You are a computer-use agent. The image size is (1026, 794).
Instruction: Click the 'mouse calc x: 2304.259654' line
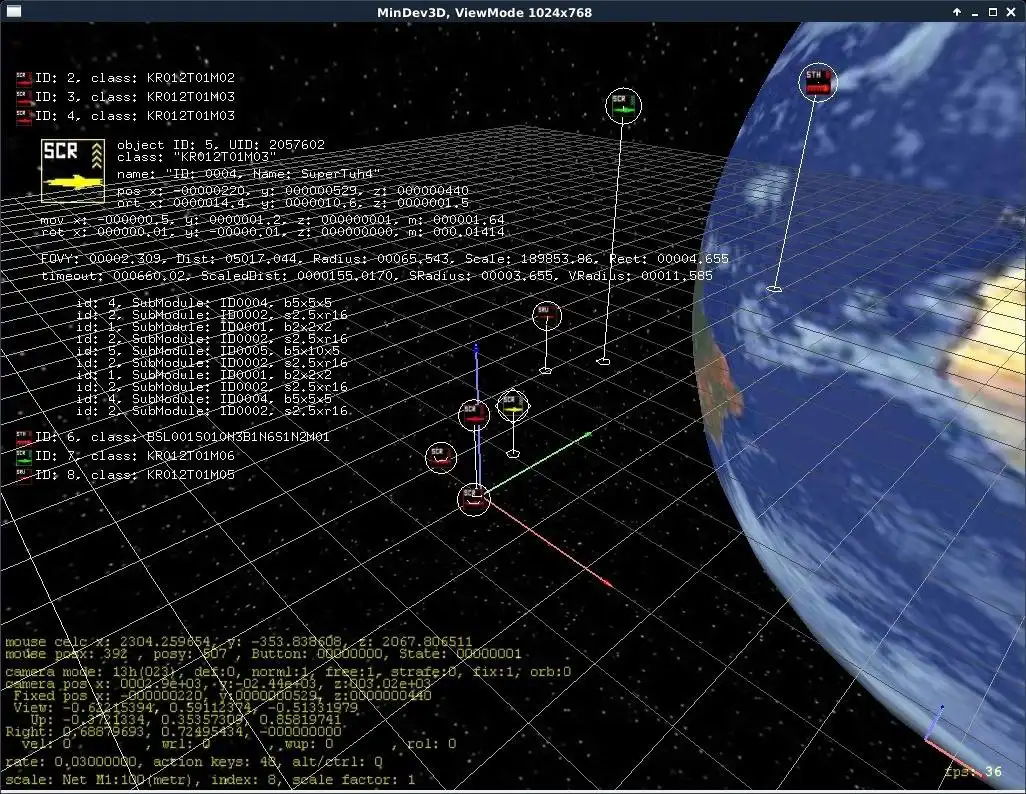[x=239, y=641]
